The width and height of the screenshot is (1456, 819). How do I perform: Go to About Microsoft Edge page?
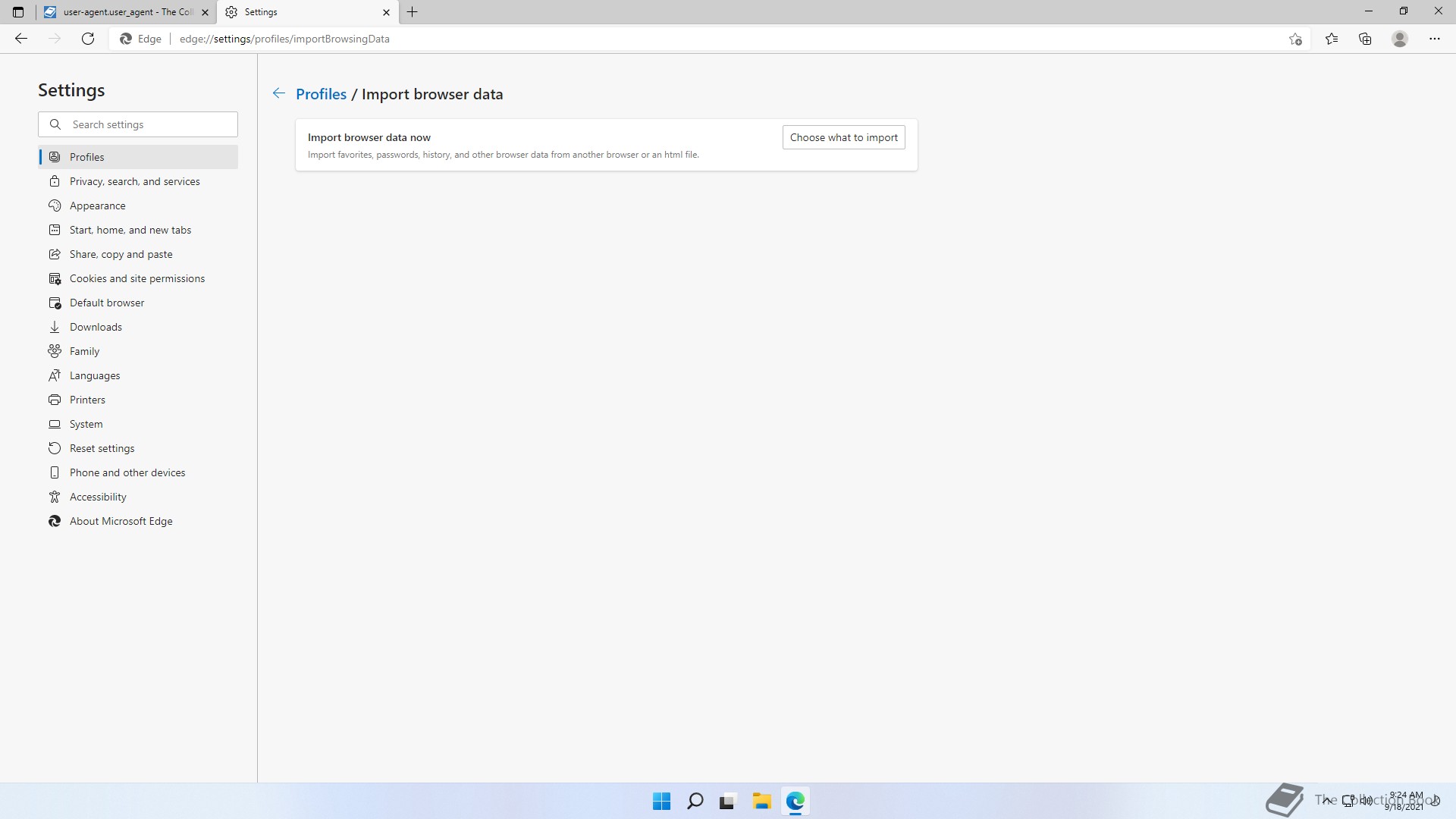[121, 521]
